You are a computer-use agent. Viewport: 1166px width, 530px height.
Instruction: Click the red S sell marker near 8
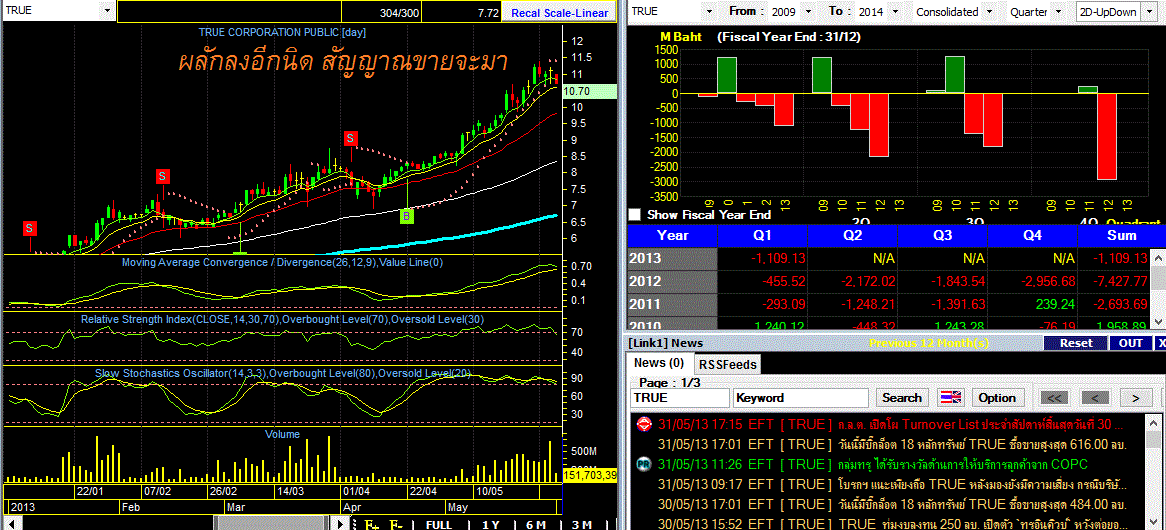(x=163, y=176)
